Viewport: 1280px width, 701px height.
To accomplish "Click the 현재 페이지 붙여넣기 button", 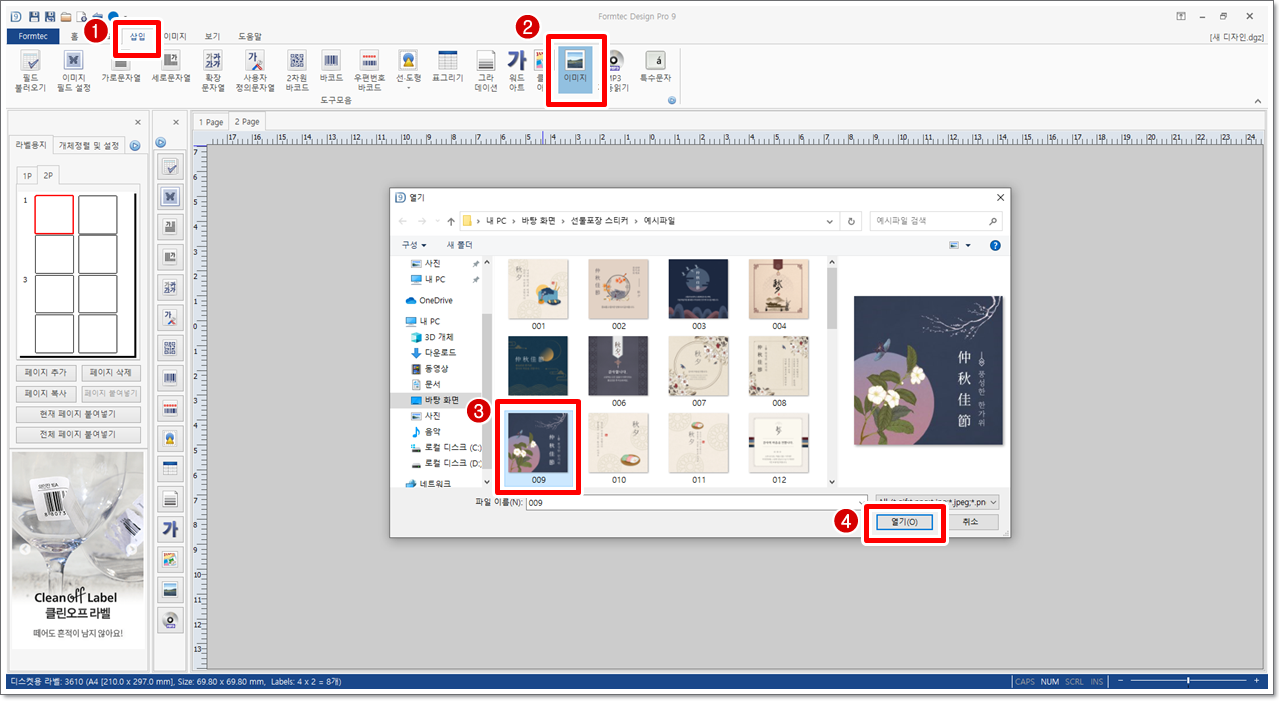I will tap(78, 414).
